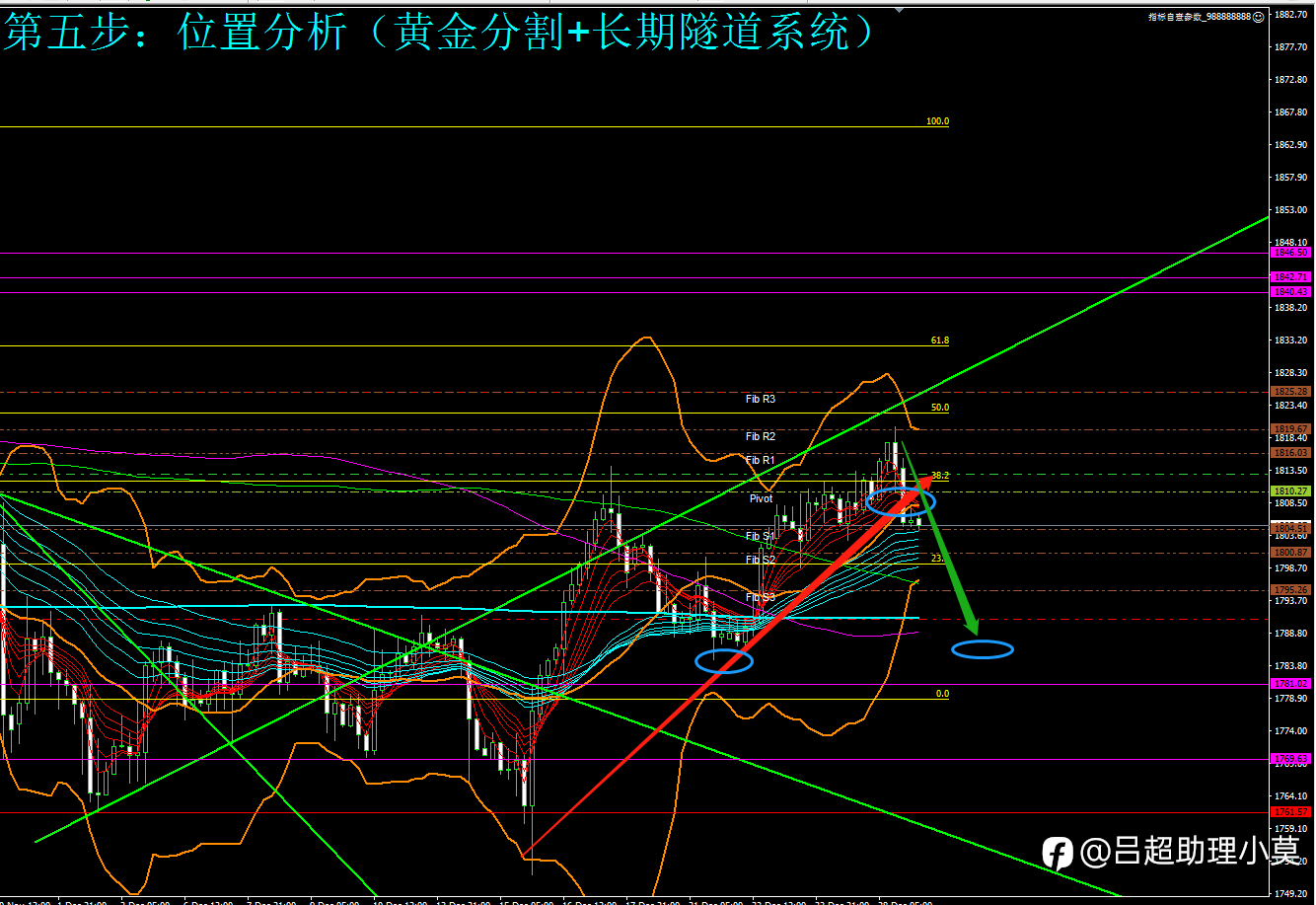The image size is (1316, 905).
Task: Click the magenta 1846.50 price tag
Action: tap(1292, 253)
